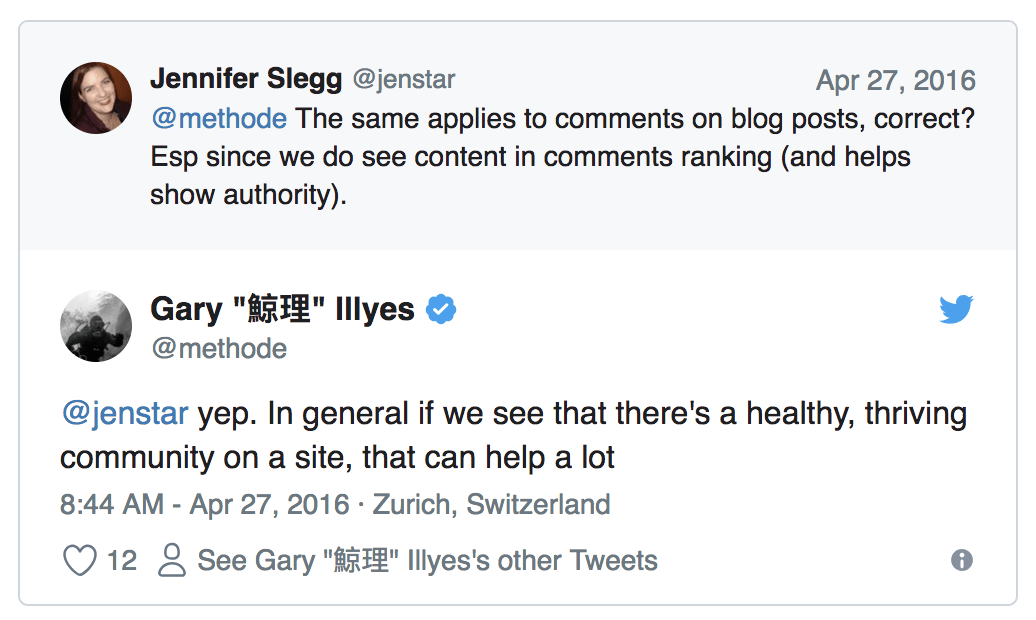The image size is (1036, 620).
Task: Open the Apr 27, 2016 date link
Action: pyautogui.click(x=895, y=80)
